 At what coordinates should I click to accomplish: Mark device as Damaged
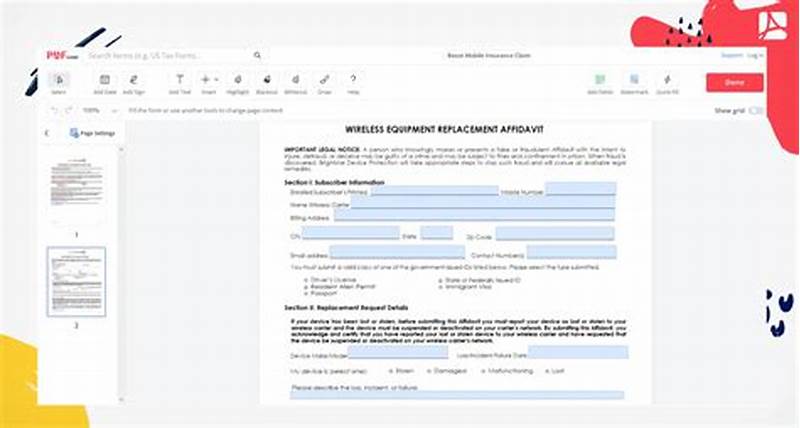coord(446,371)
